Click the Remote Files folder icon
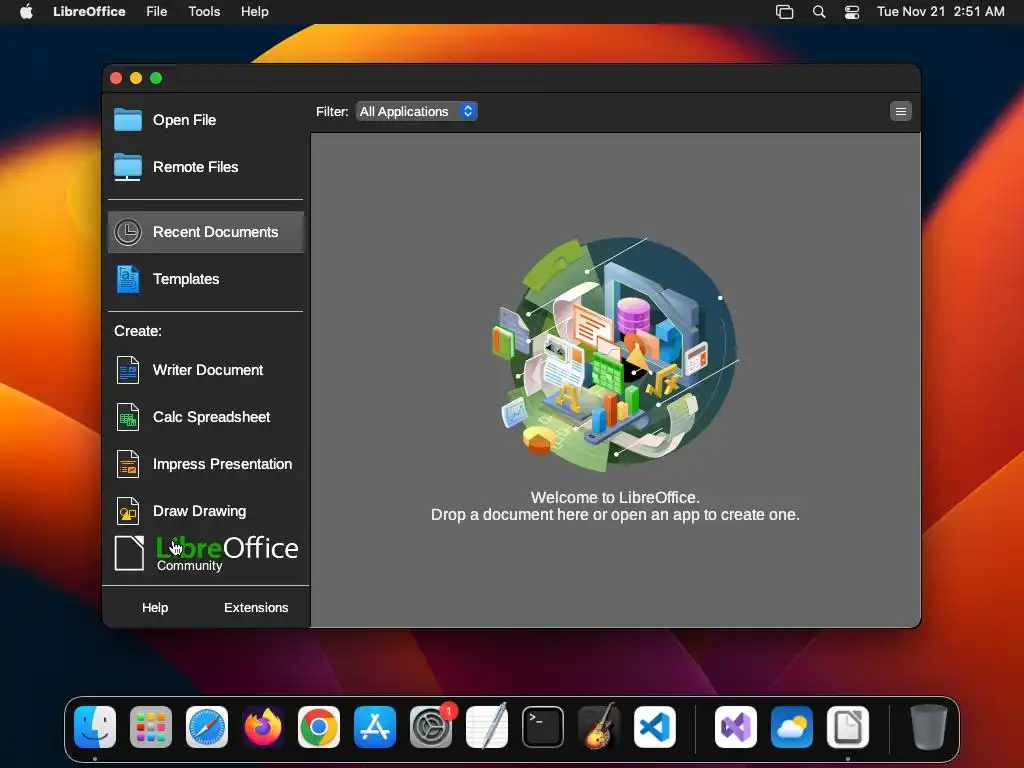1024x768 pixels. point(127,167)
